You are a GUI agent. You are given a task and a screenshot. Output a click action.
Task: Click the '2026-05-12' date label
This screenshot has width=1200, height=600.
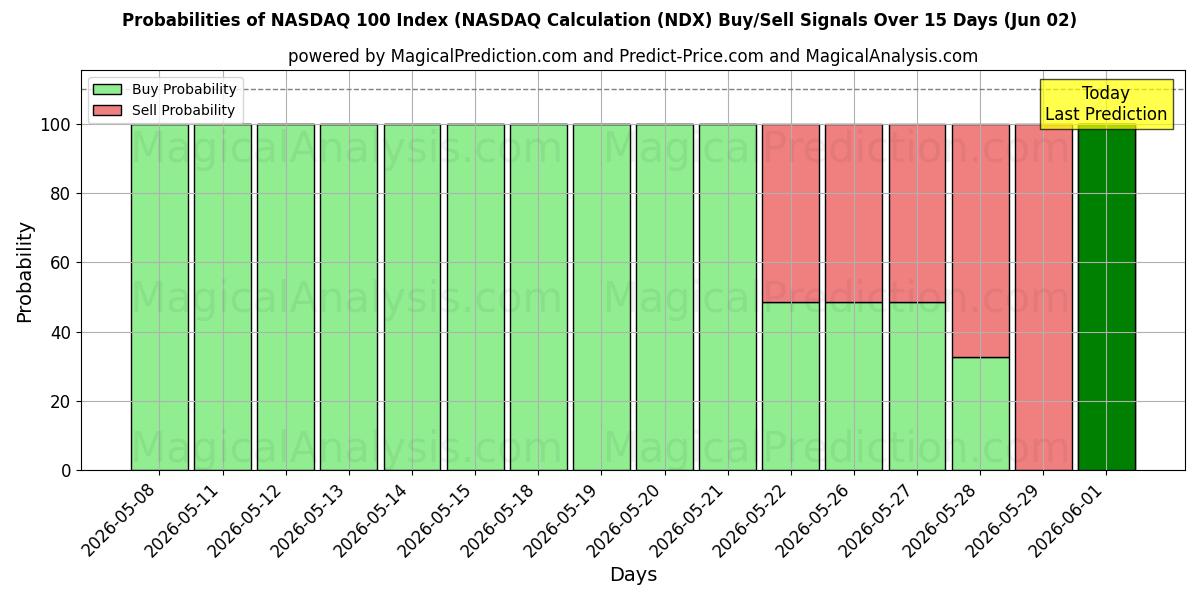(x=247, y=518)
